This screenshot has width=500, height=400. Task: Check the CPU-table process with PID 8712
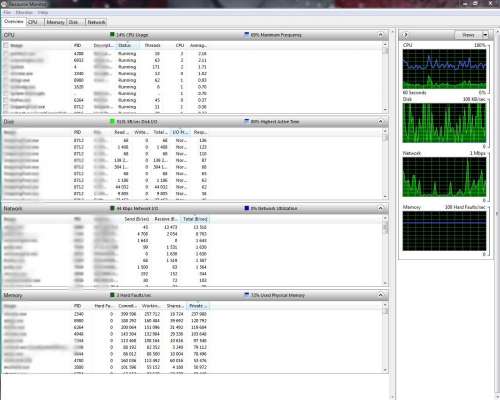pos(6,107)
